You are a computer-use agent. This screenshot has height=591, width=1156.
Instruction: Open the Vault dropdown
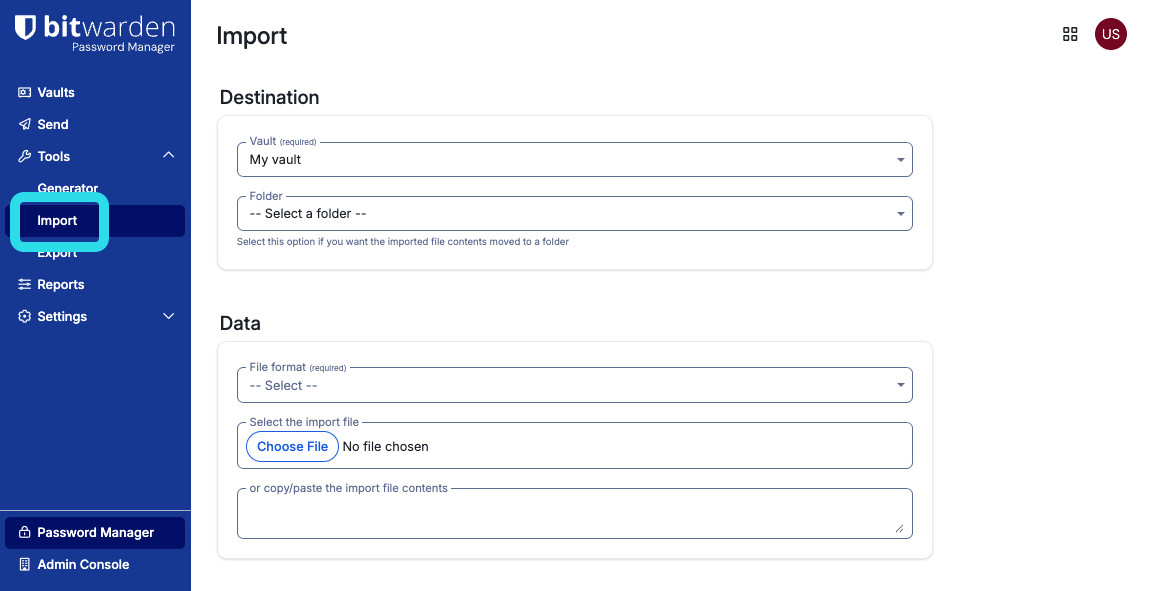point(574,160)
